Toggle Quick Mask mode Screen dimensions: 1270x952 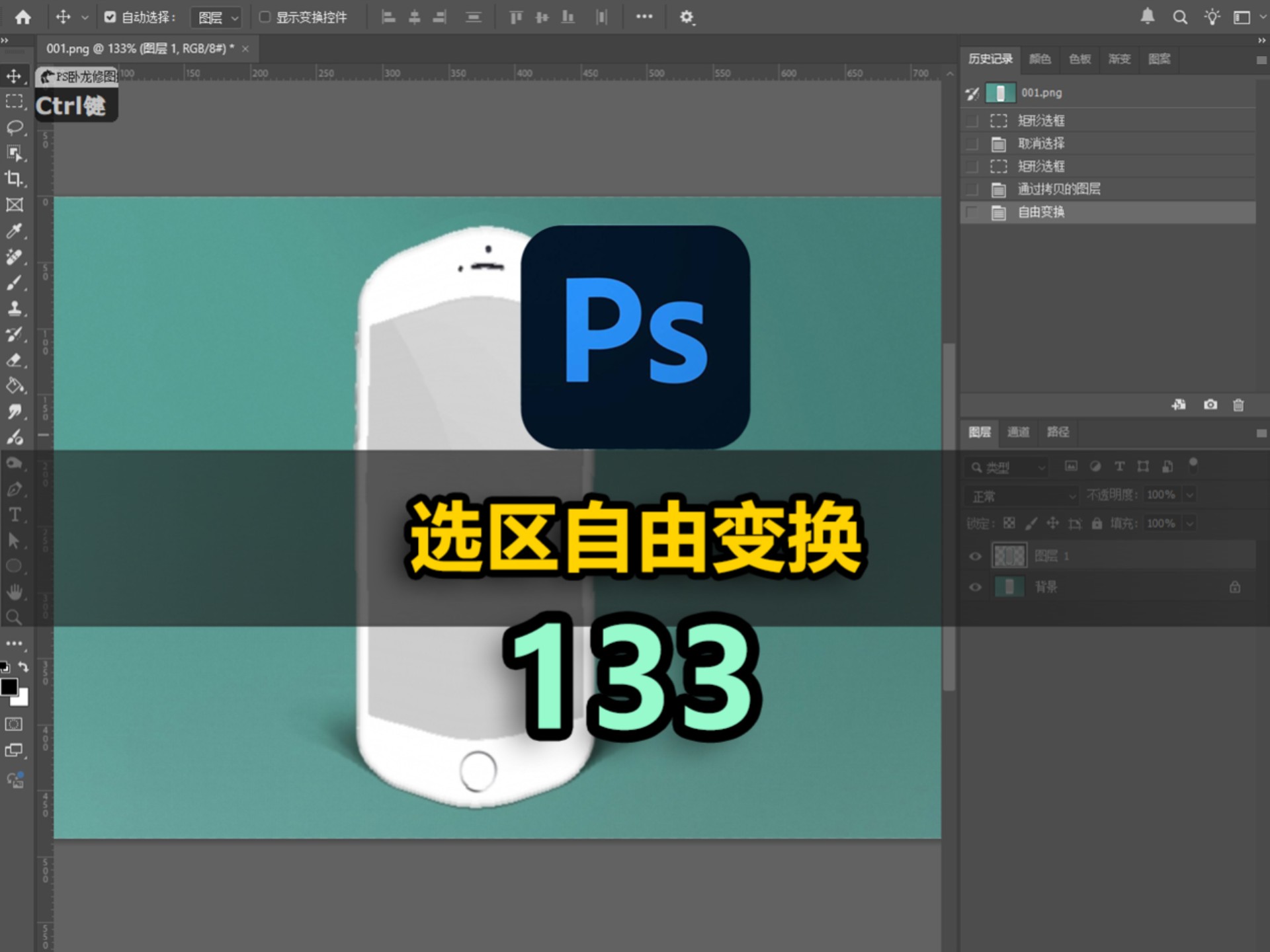14,725
